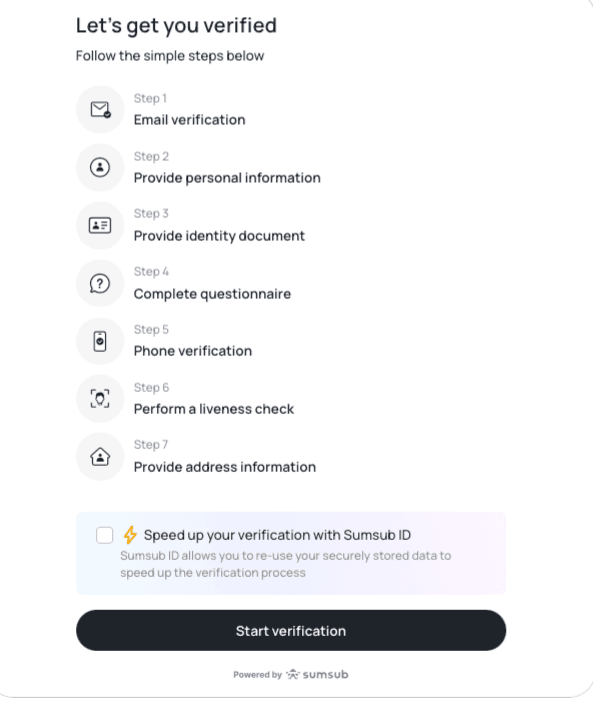Select the Phone verification step label
This screenshot has height=704, width=593.
pos(193,351)
